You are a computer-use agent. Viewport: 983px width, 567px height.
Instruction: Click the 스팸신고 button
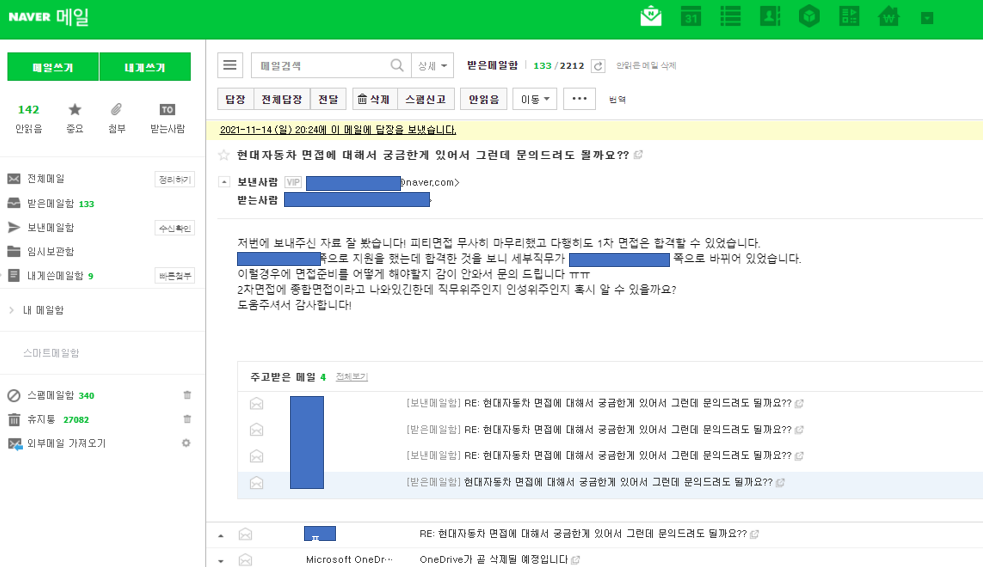click(x=425, y=99)
